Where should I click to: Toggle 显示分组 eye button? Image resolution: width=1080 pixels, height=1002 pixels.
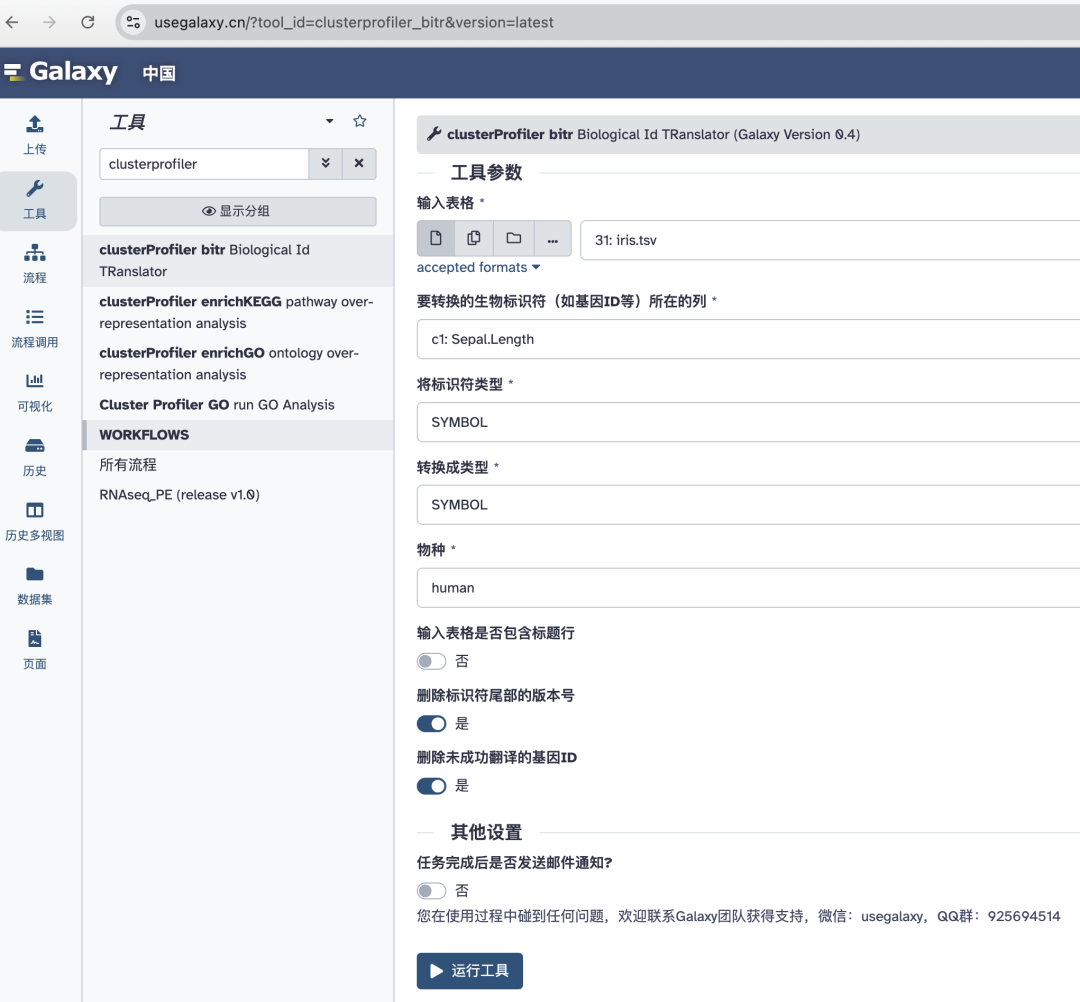click(x=238, y=211)
